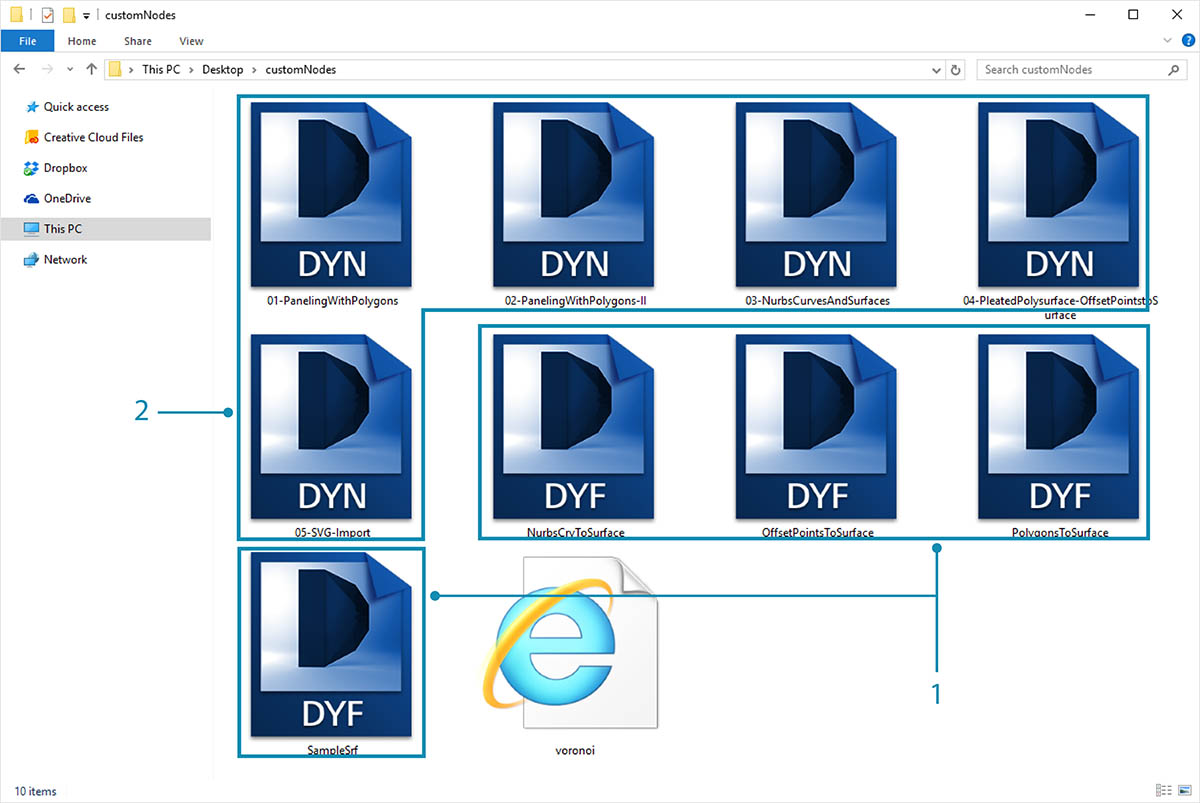Expand the ribbon using the chevron
Image resolution: width=1200 pixels, height=803 pixels.
click(x=1168, y=41)
